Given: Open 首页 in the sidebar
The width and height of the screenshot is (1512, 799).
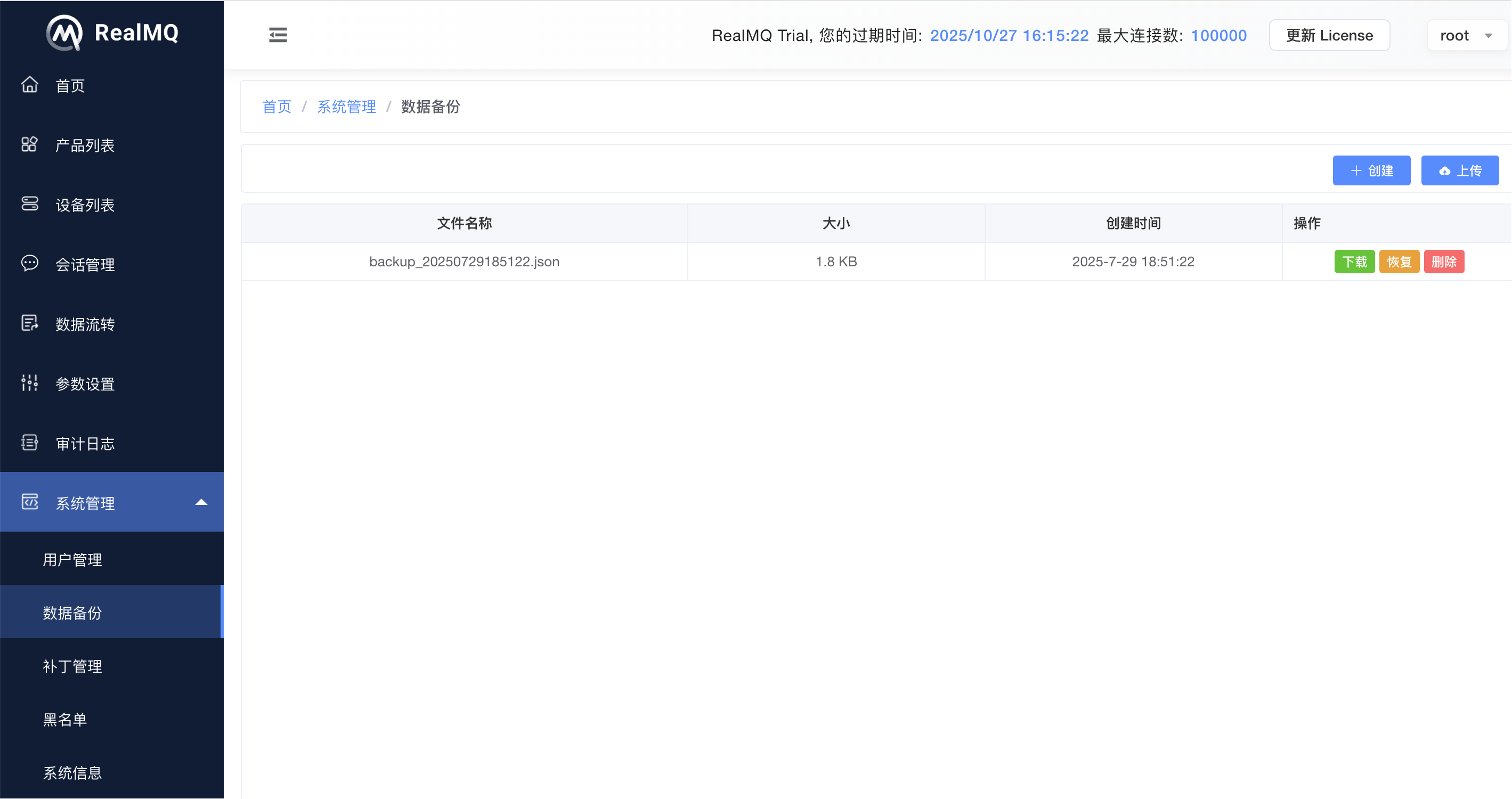Looking at the screenshot, I should pos(111,86).
